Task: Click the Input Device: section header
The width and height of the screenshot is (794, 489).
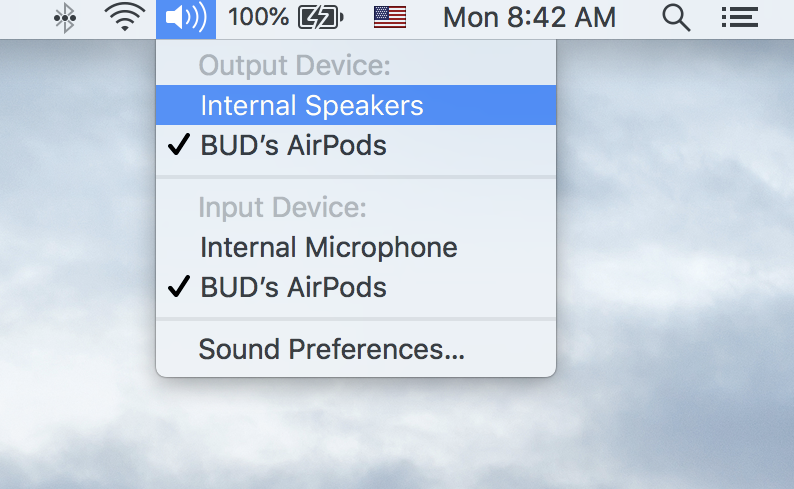Action: pos(282,208)
